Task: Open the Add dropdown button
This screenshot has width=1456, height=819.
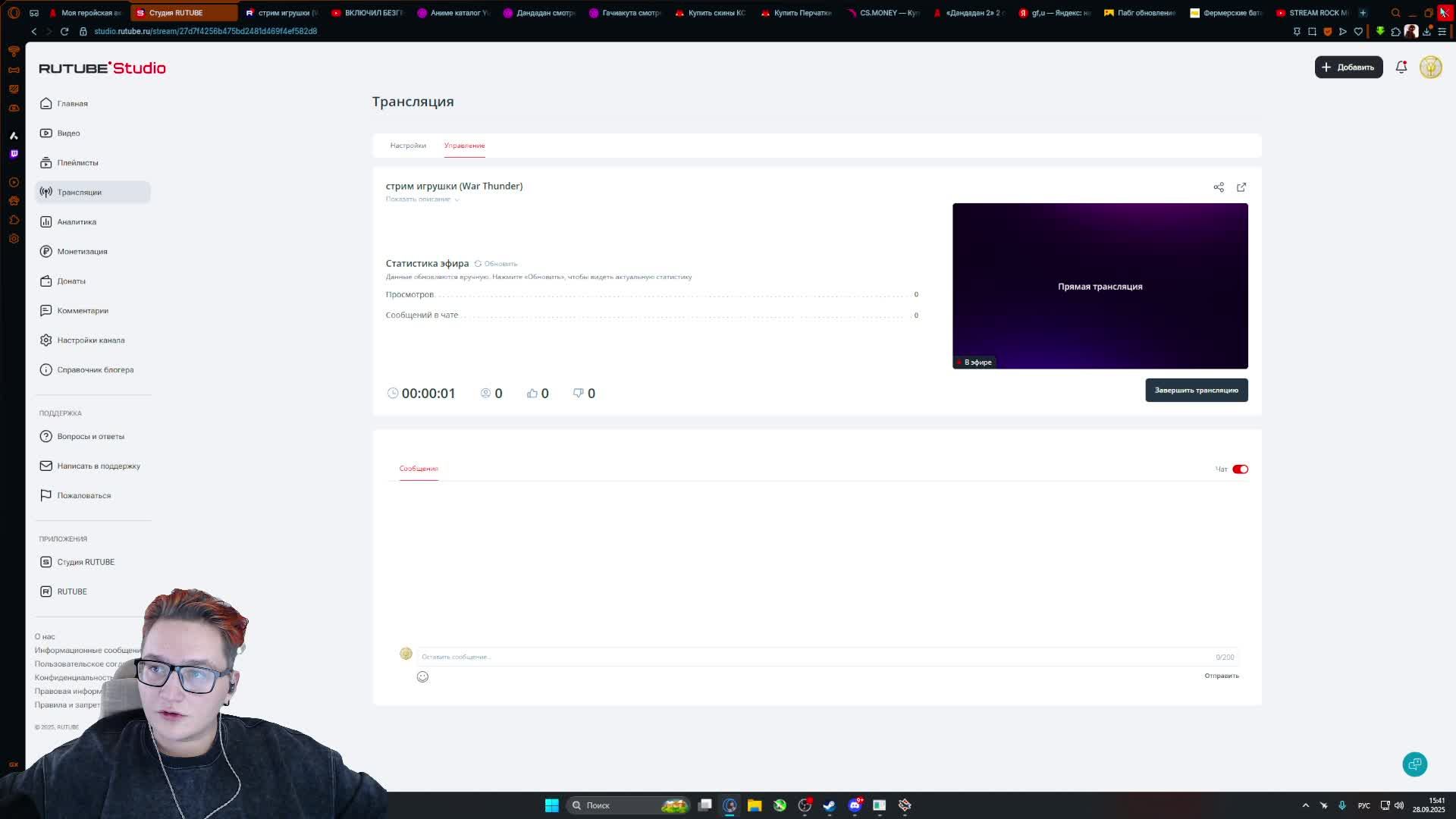Action: (x=1348, y=67)
